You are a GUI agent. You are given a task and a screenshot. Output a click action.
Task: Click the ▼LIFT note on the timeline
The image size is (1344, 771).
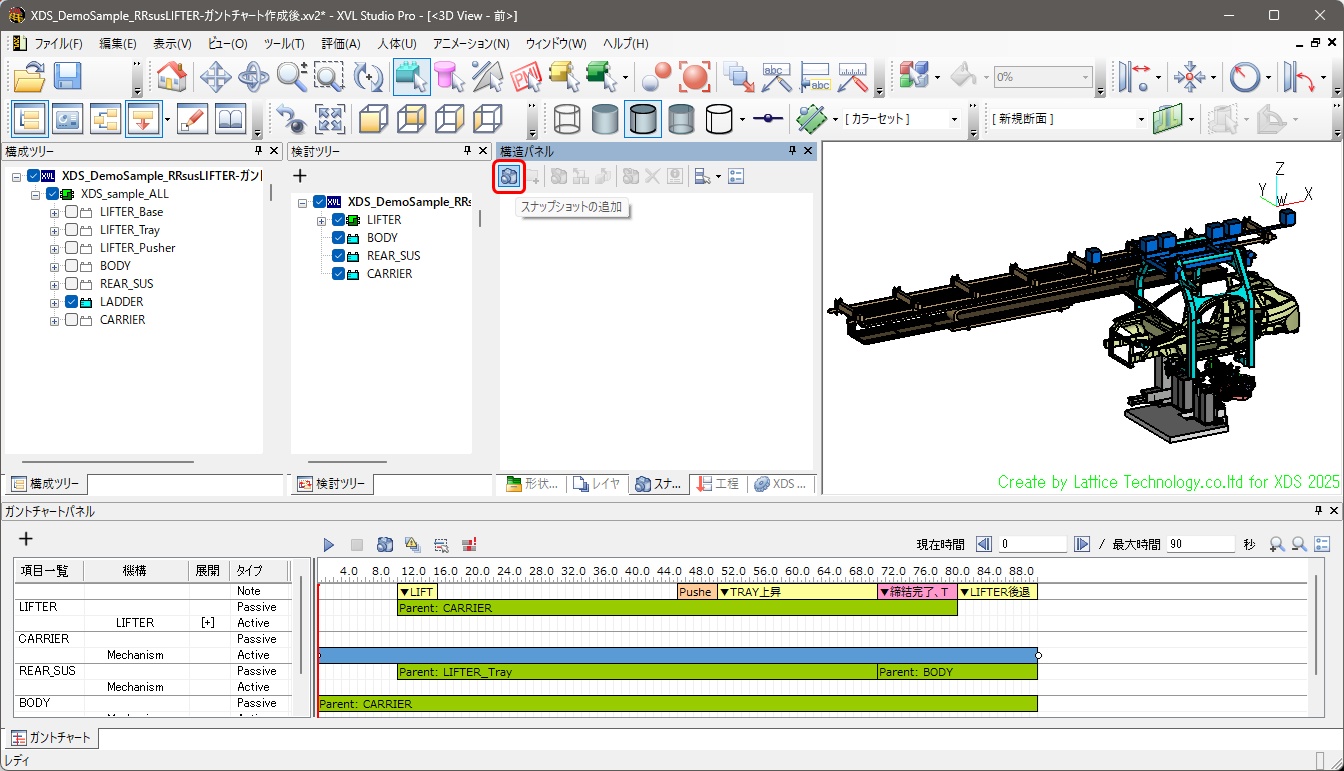[416, 592]
